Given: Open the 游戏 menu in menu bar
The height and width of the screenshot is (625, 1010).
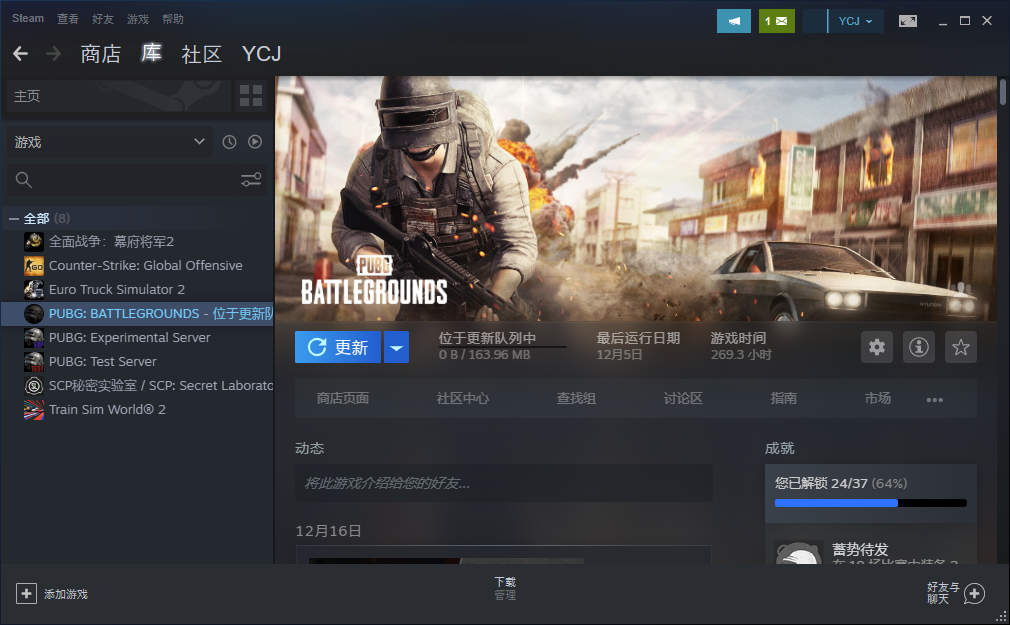Looking at the screenshot, I should [138, 19].
